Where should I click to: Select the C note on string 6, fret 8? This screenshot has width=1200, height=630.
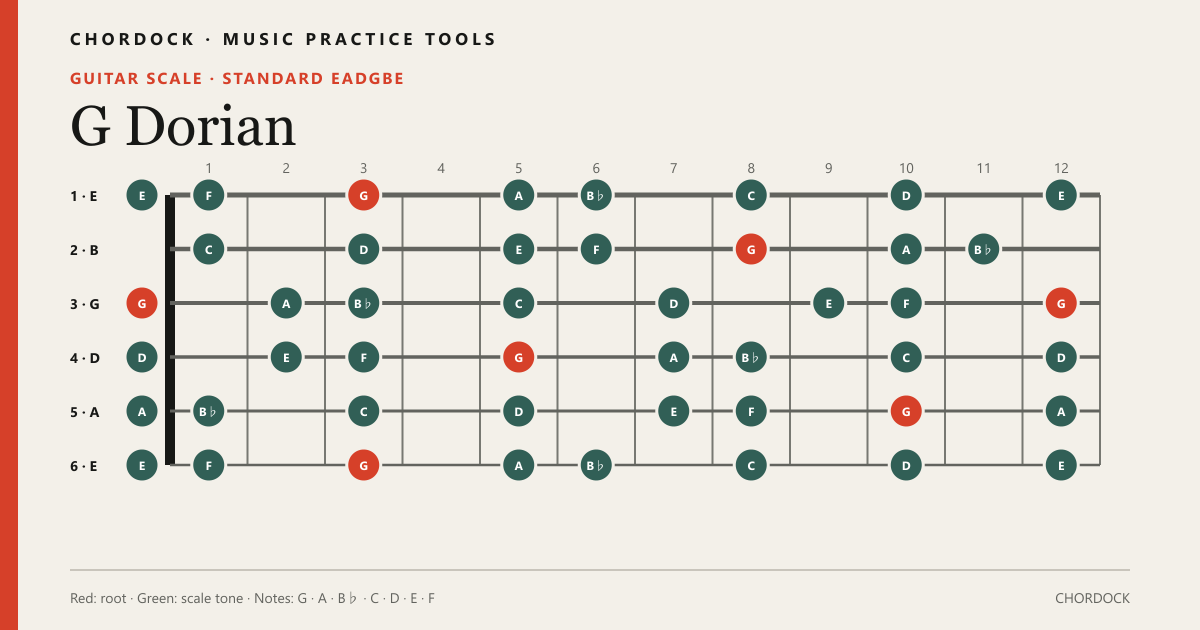tap(751, 465)
